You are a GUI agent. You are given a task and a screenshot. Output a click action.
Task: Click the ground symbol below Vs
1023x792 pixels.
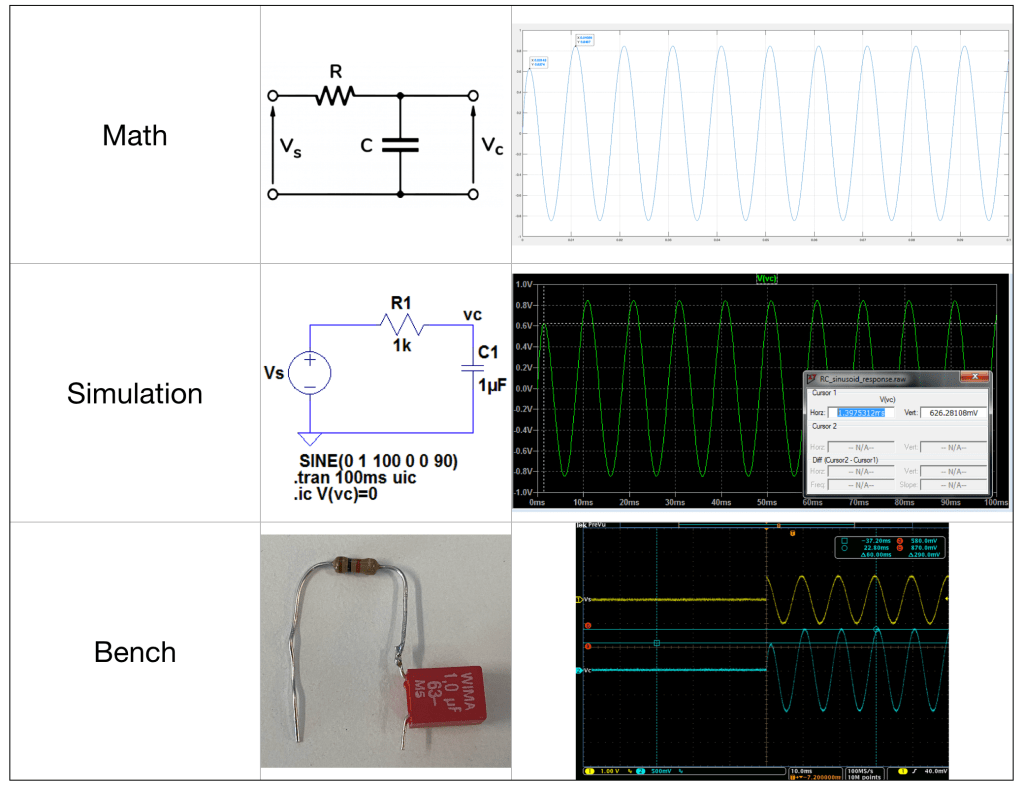coord(311,437)
